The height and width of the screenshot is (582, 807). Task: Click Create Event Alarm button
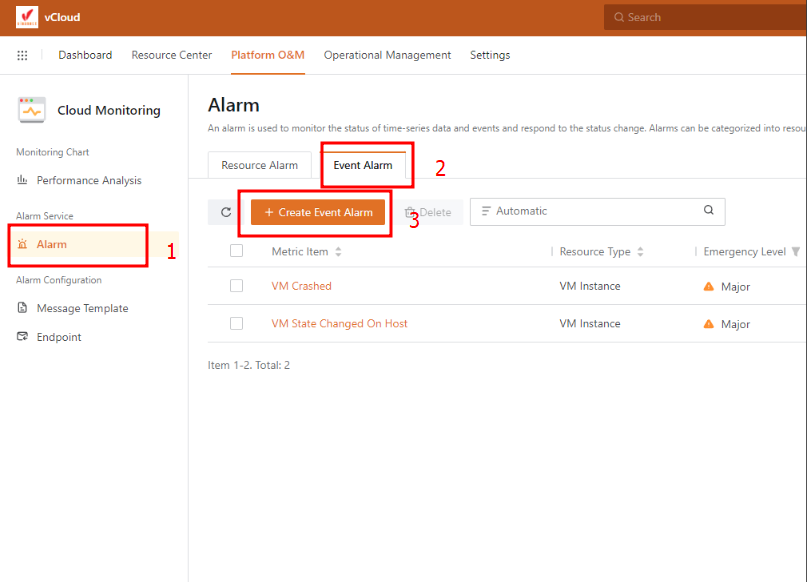coord(318,212)
